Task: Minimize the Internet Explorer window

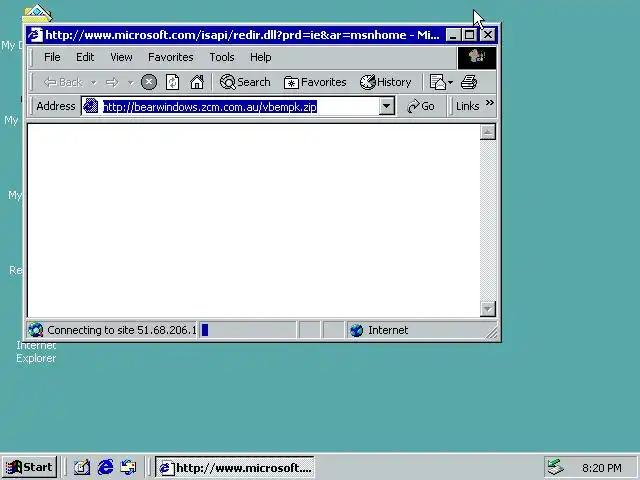Action: point(453,36)
